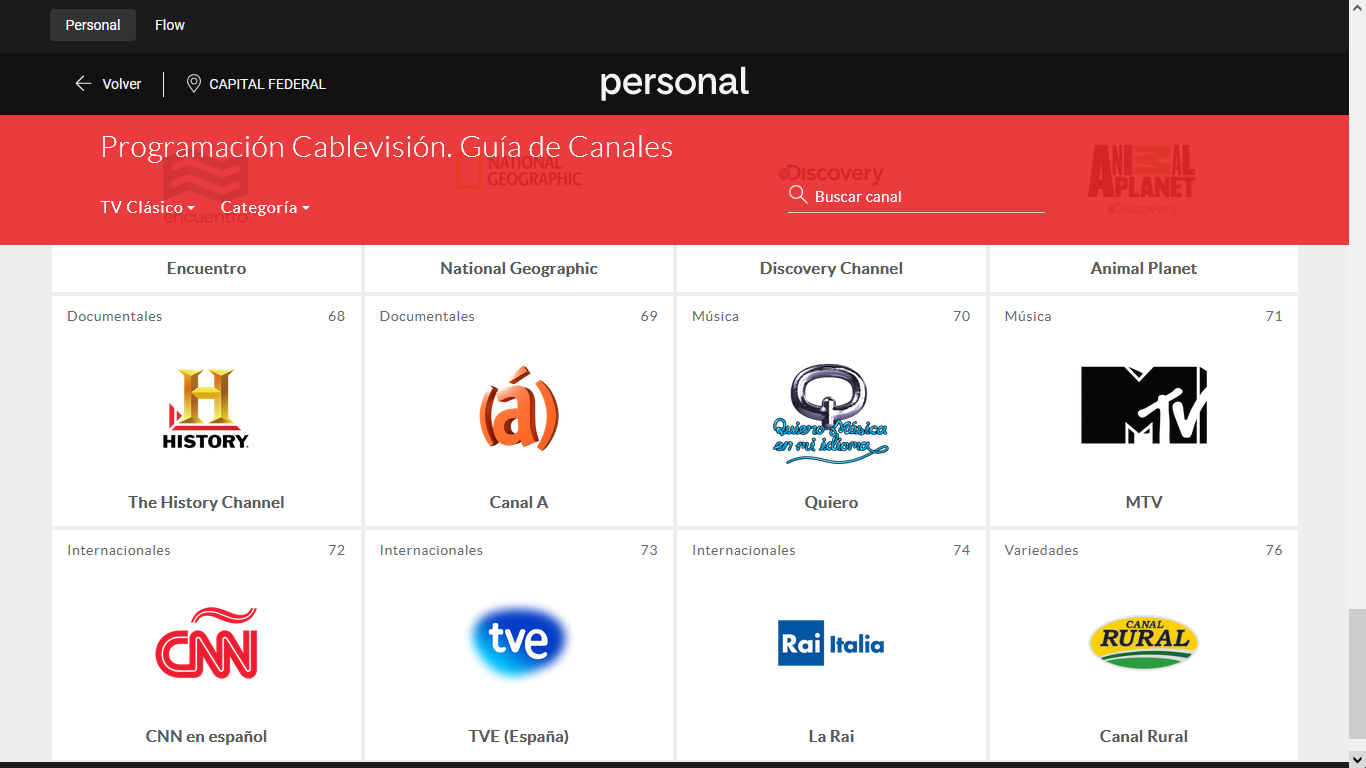Click channel number 69
The image size is (1366, 768).
649,316
